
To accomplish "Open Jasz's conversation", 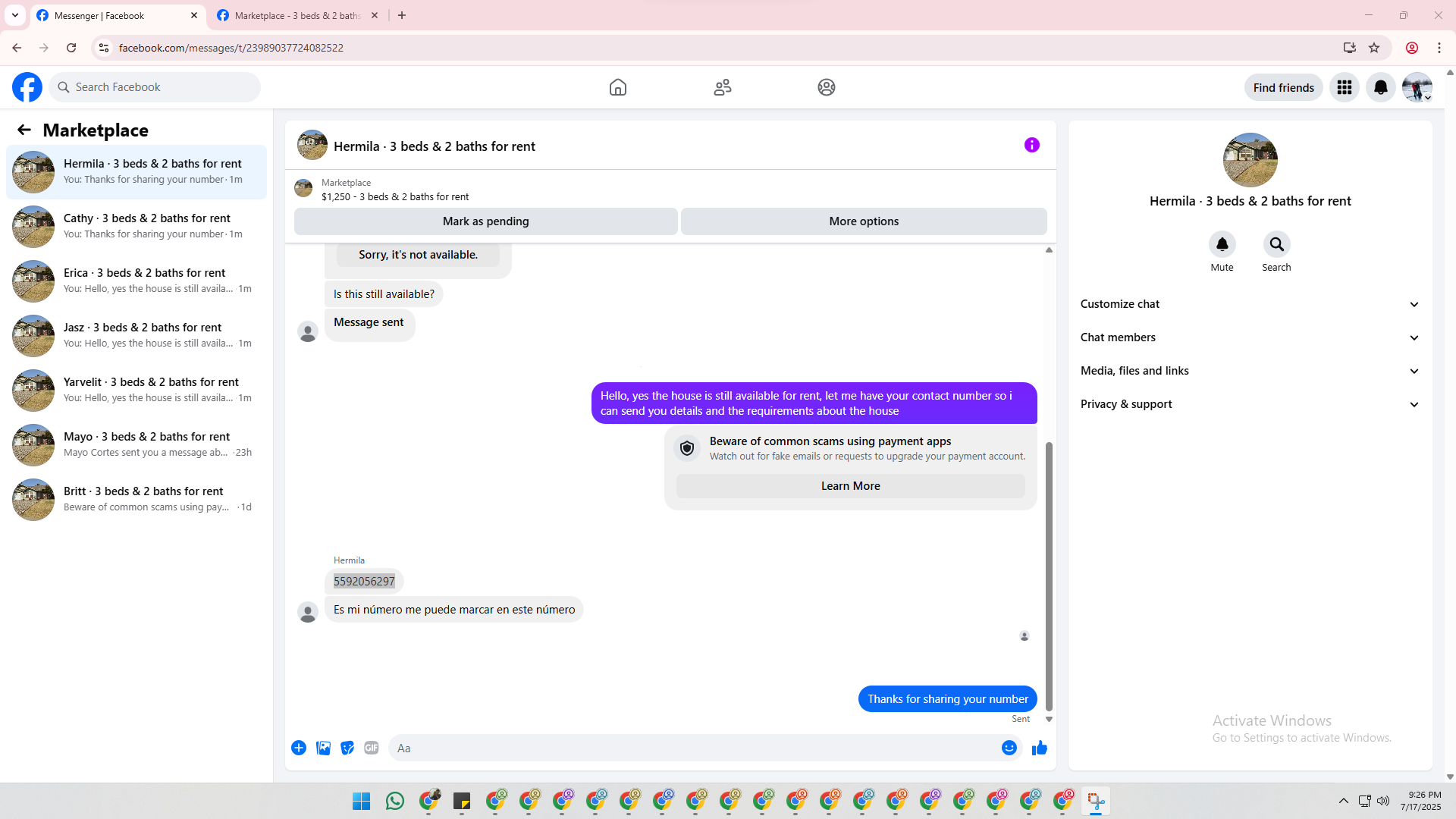I will (136, 336).
